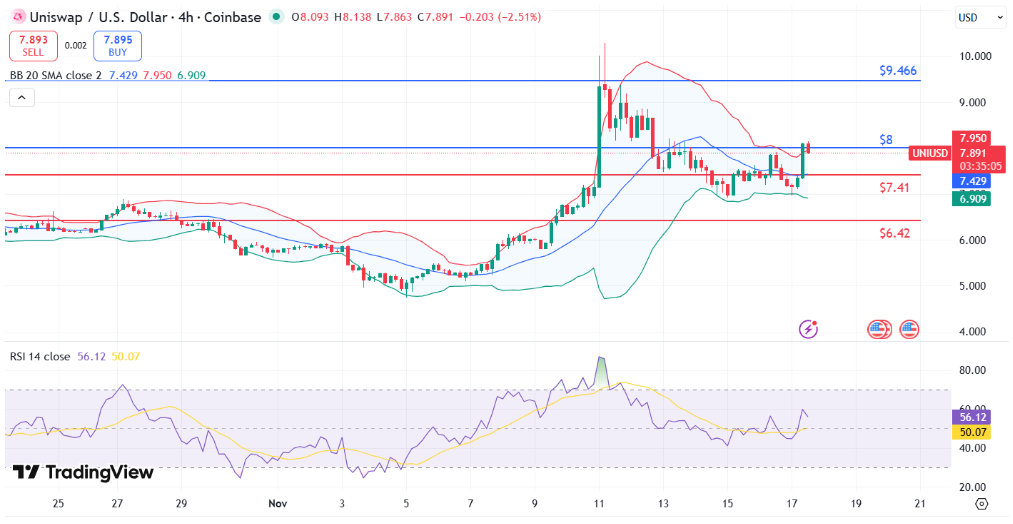Click the red UNIUSD symbol price tag
Viewport: 1013px width, 524px height.
coord(929,153)
